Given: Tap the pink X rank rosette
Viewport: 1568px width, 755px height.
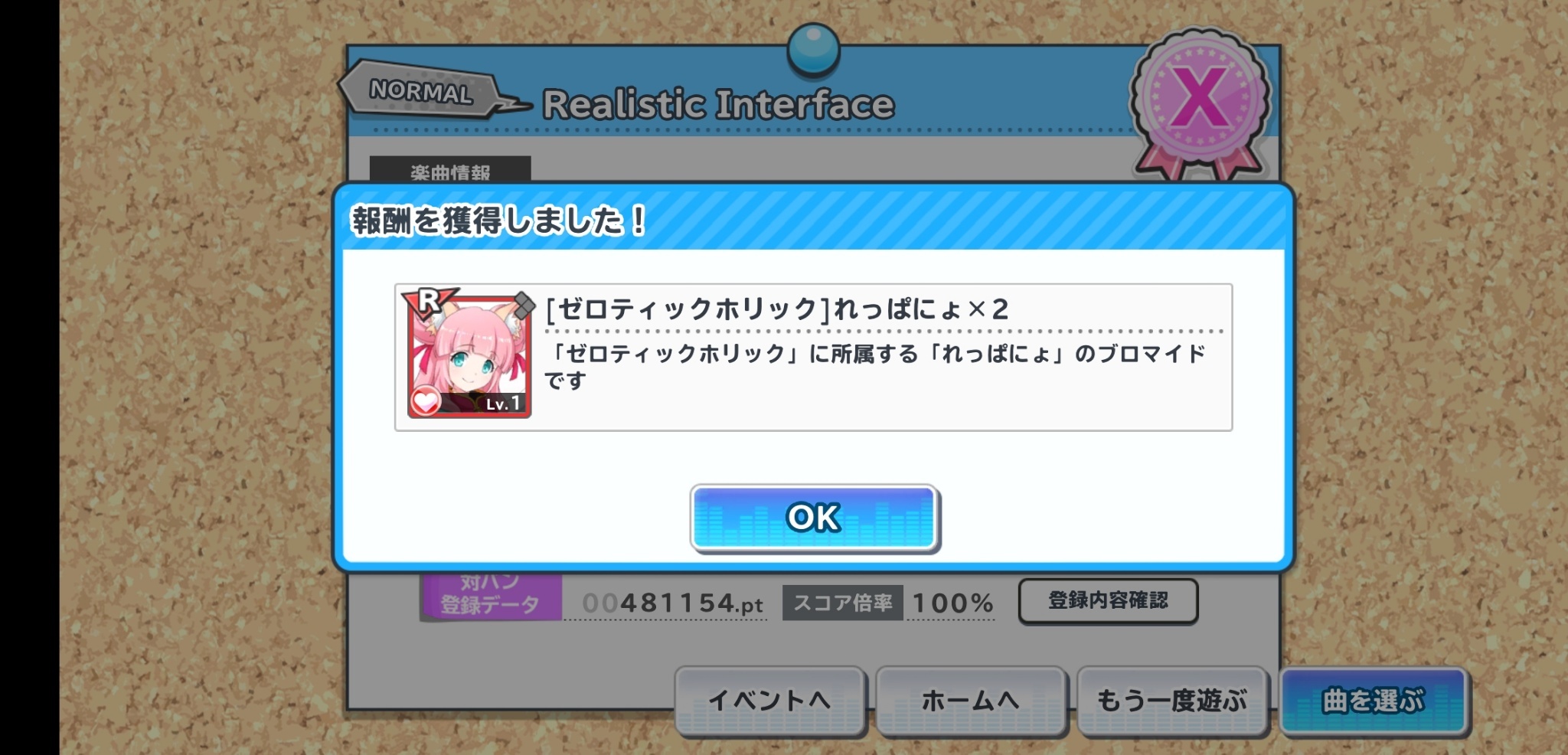Looking at the screenshot, I should (x=1200, y=101).
